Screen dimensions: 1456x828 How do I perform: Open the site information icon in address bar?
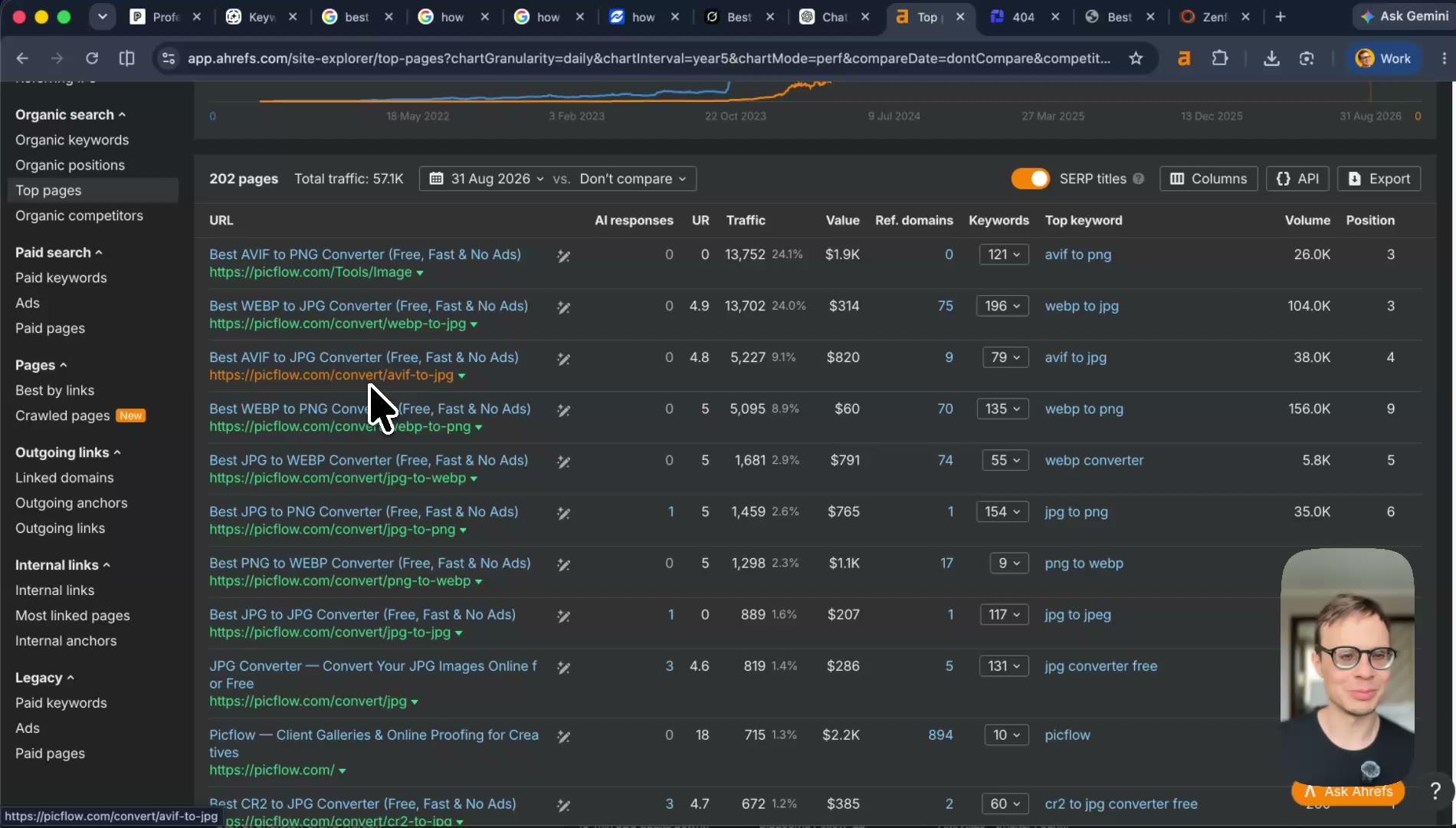pyautogui.click(x=169, y=58)
